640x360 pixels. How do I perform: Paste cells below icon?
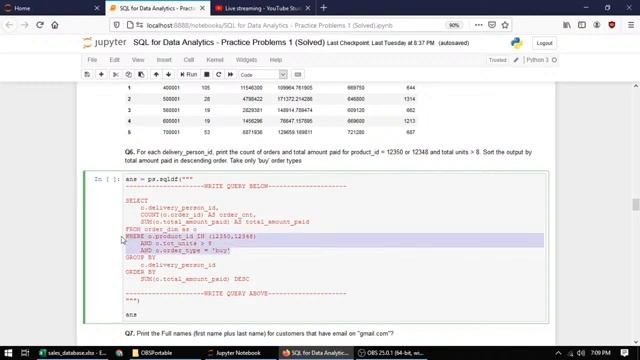[x=141, y=75]
